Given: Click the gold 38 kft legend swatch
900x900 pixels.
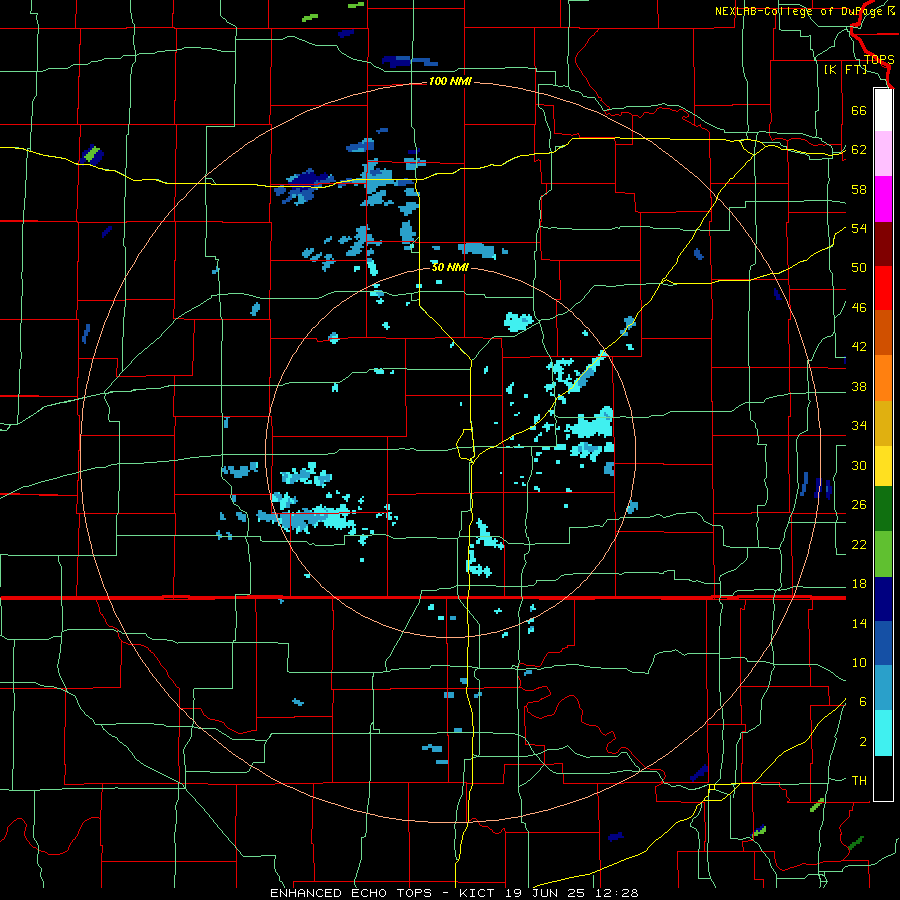Looking at the screenshot, I should 883,423.
